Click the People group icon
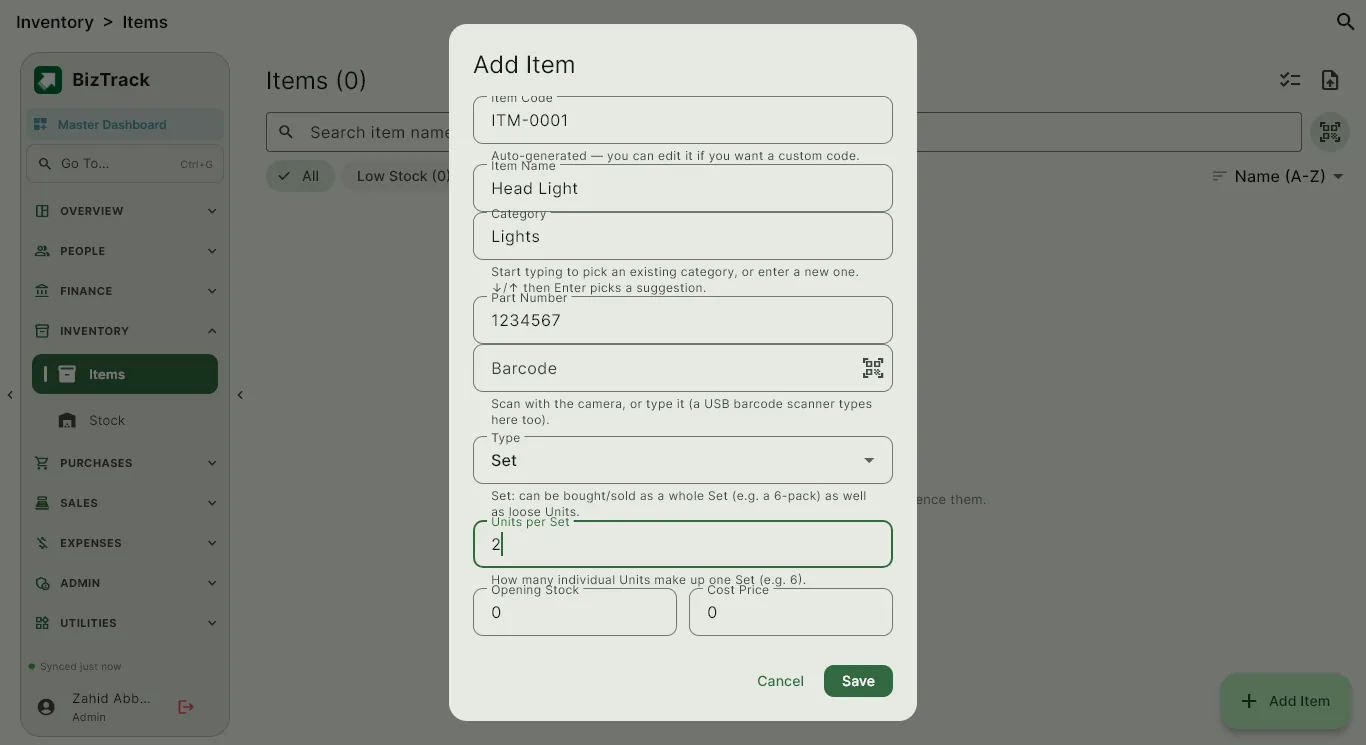Screen dimensions: 1366x745 [42, 251]
